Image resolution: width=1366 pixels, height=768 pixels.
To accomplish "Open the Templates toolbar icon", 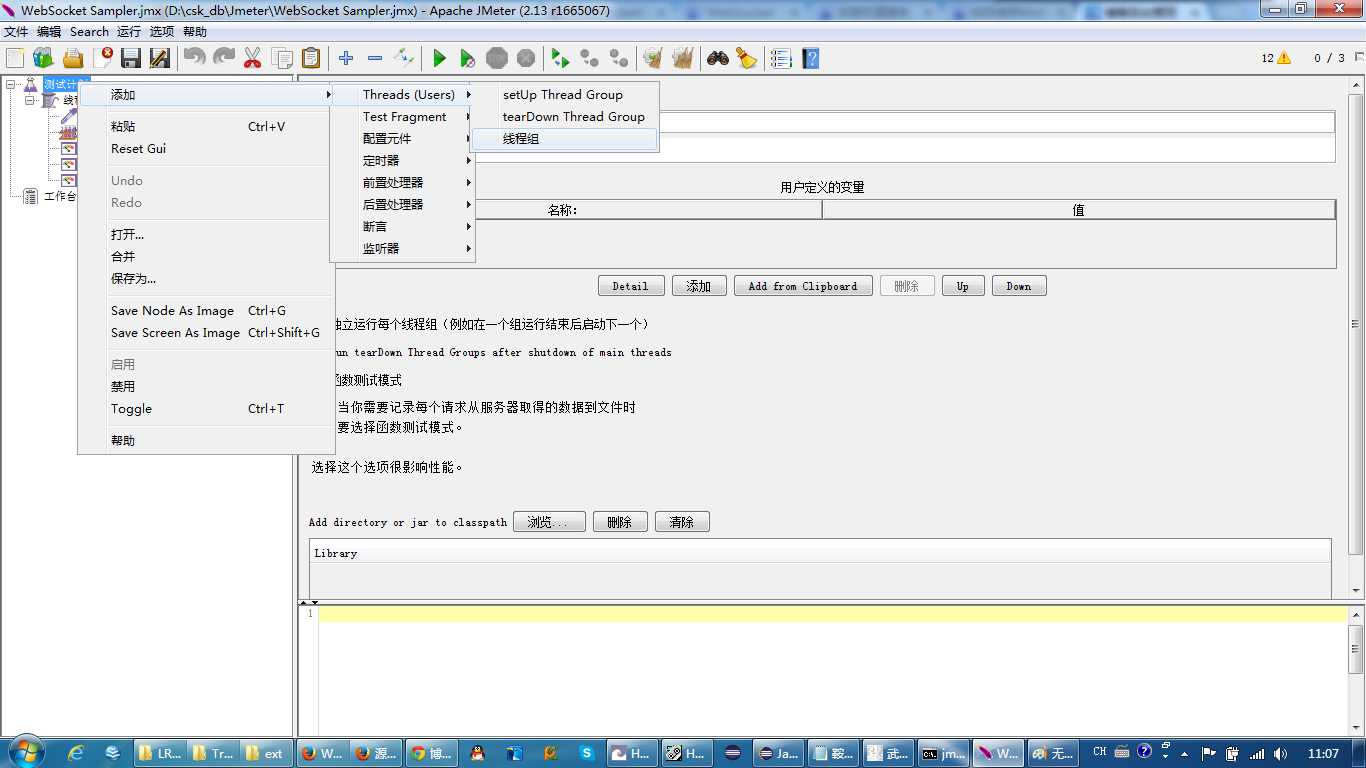I will (x=44, y=58).
